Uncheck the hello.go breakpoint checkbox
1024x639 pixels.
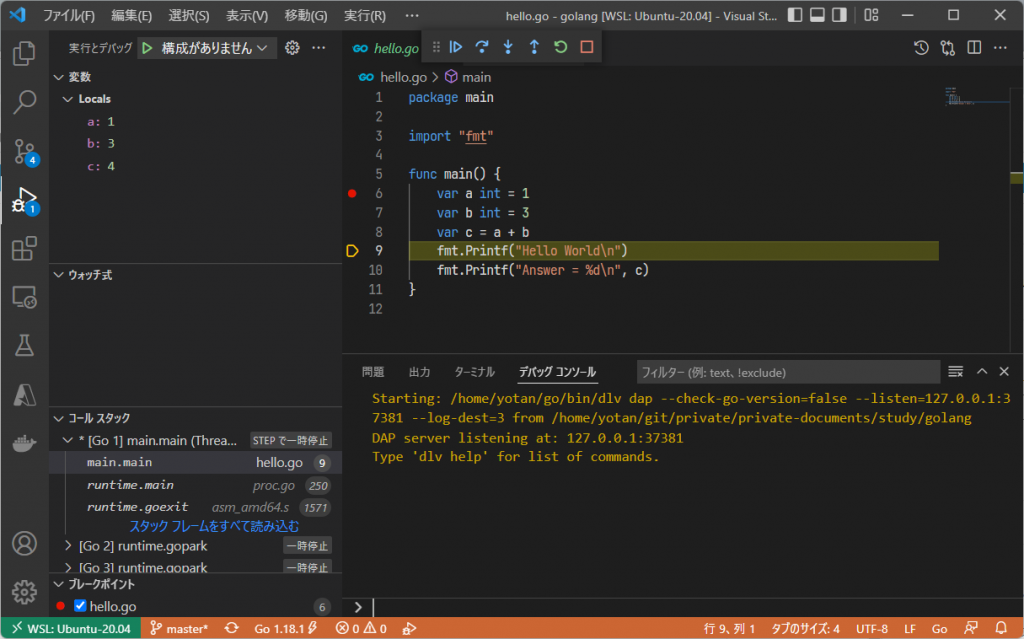tap(80, 606)
